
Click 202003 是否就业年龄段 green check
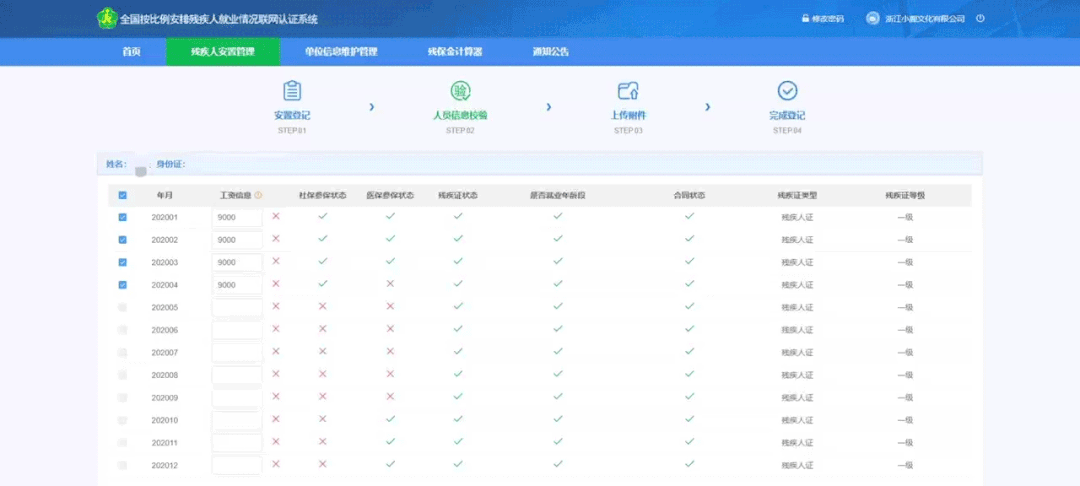[558, 261]
